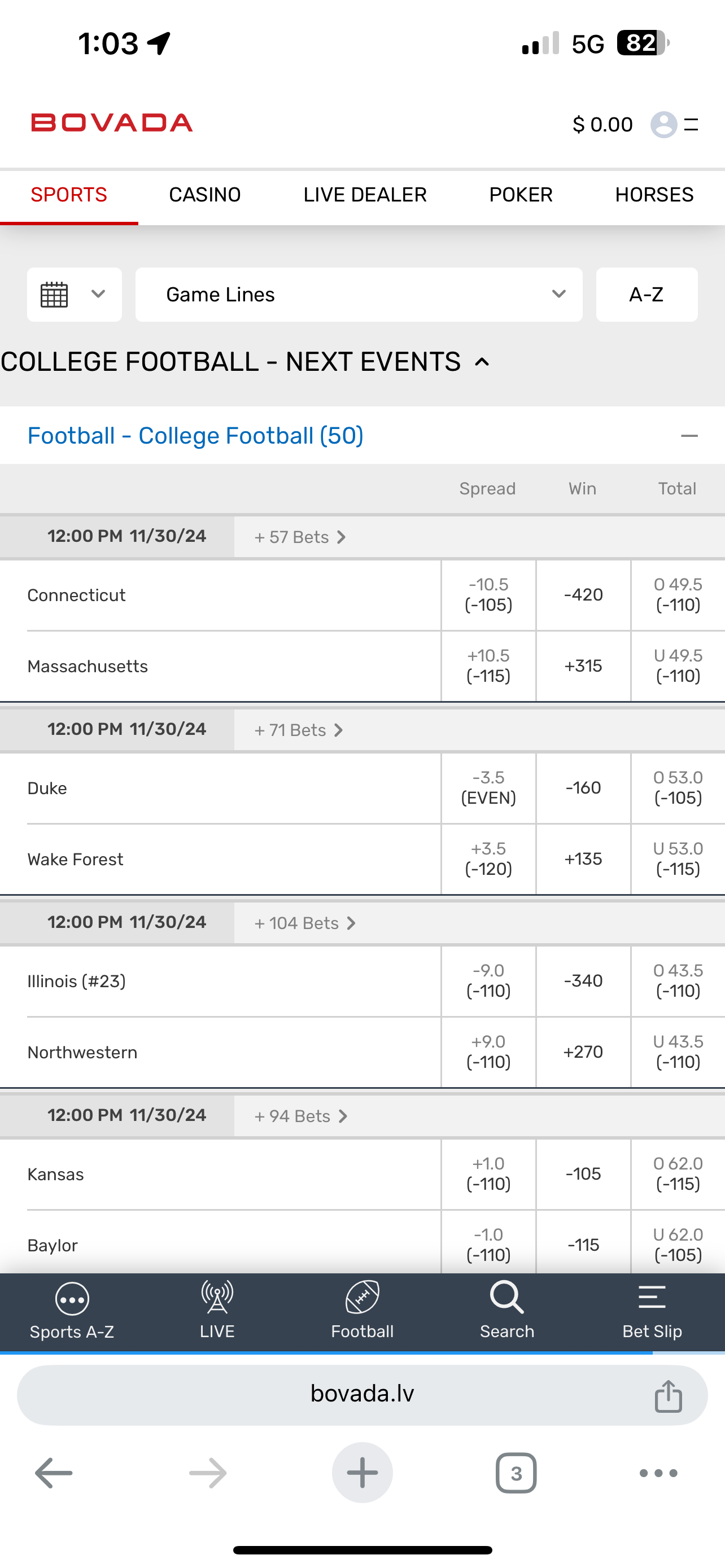Viewport: 725px width, 1568px height.
Task: Open the user account profile icon
Action: 663,125
